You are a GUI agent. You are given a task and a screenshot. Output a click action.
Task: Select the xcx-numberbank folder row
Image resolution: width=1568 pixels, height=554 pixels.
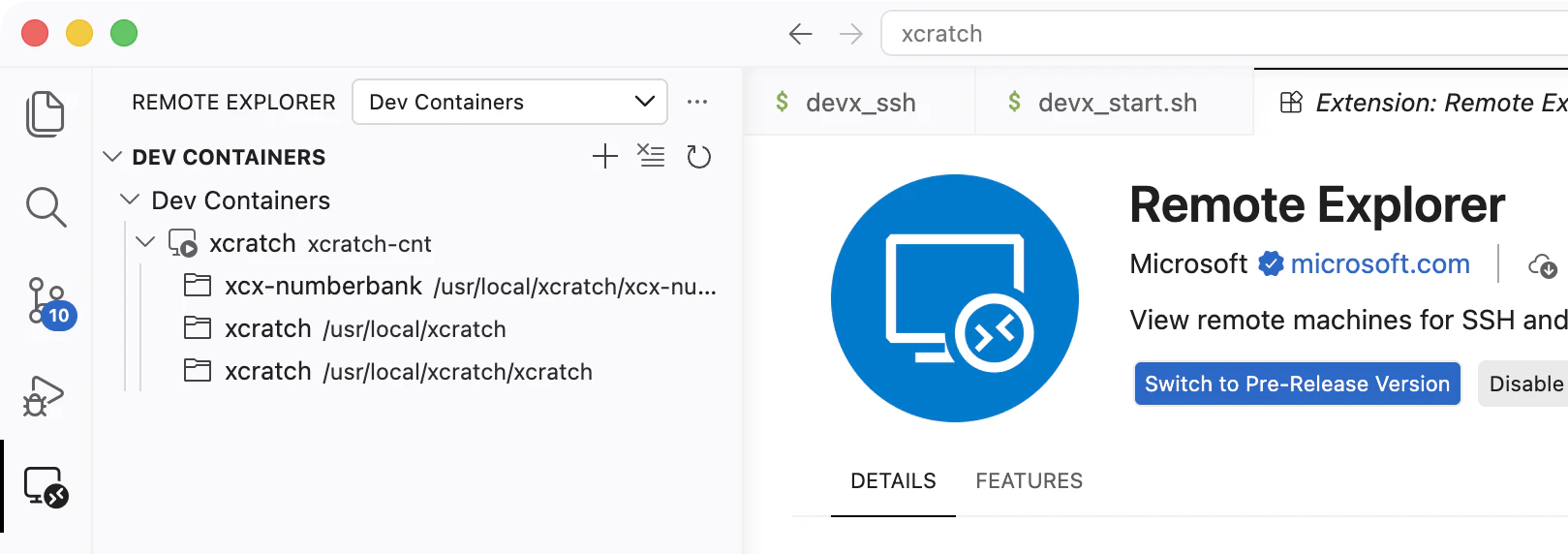417,286
